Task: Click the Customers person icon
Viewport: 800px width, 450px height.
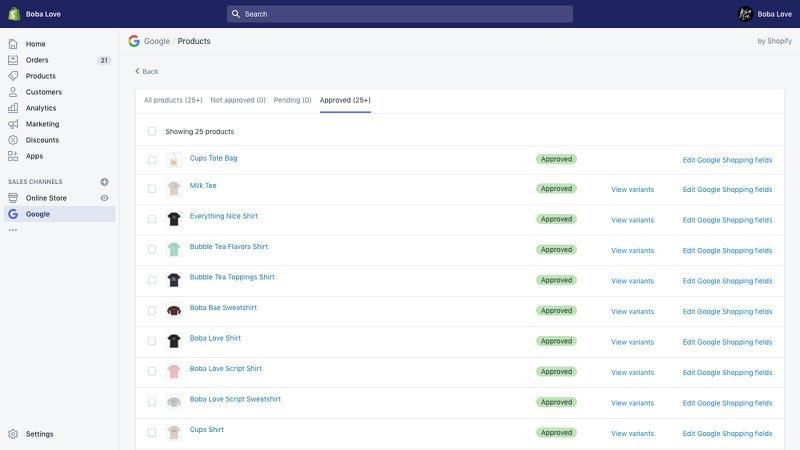Action: [13, 92]
